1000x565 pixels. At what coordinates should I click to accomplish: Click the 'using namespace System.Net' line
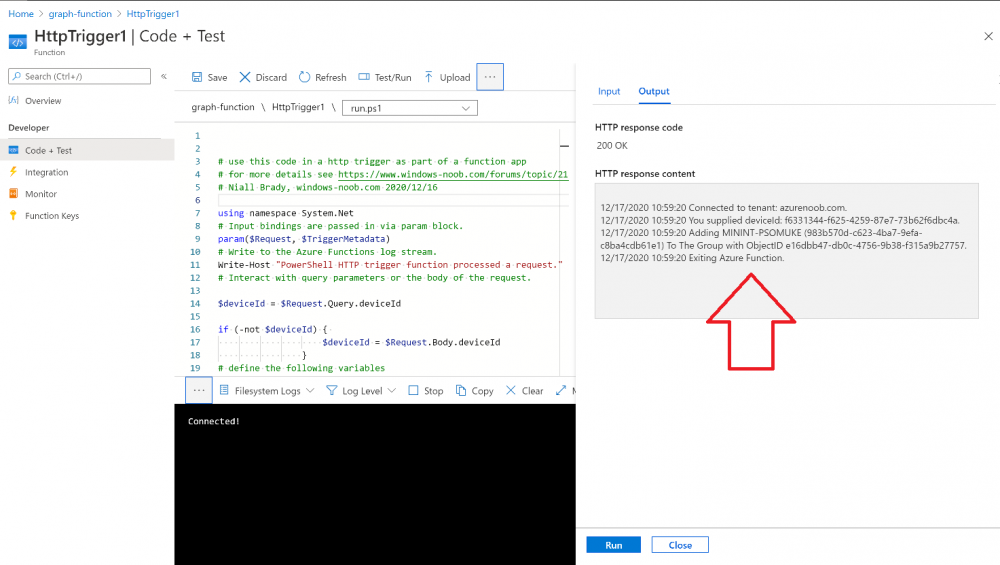point(286,213)
